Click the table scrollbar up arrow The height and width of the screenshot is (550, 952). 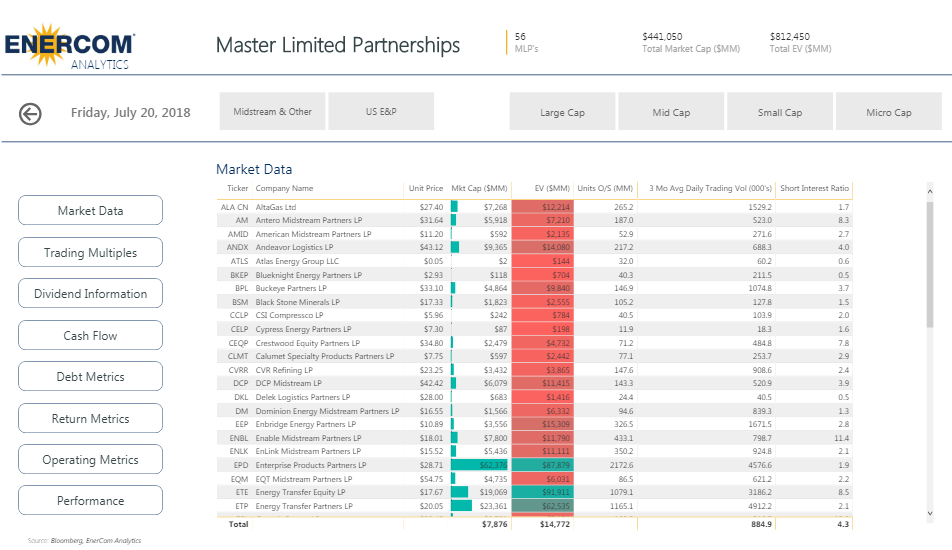[931, 189]
